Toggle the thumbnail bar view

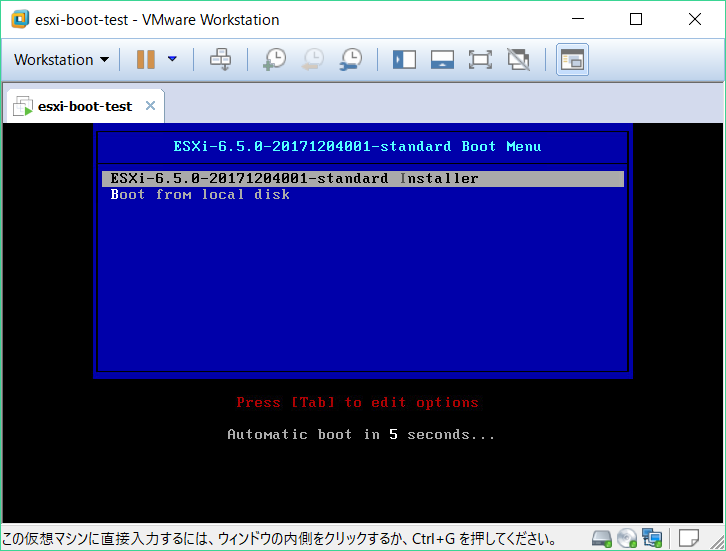click(442, 60)
